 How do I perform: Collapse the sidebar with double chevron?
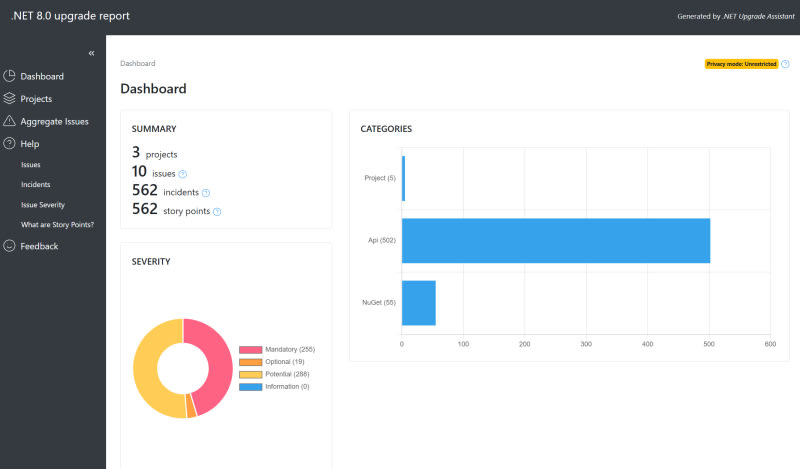pyautogui.click(x=91, y=53)
